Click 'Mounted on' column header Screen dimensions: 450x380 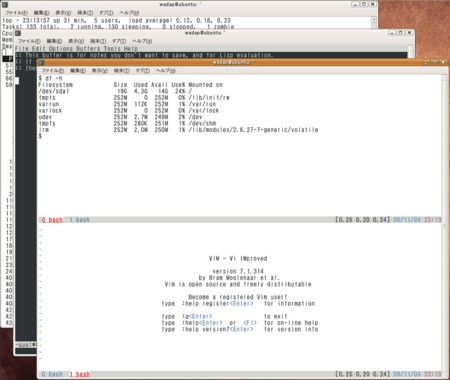206,85
